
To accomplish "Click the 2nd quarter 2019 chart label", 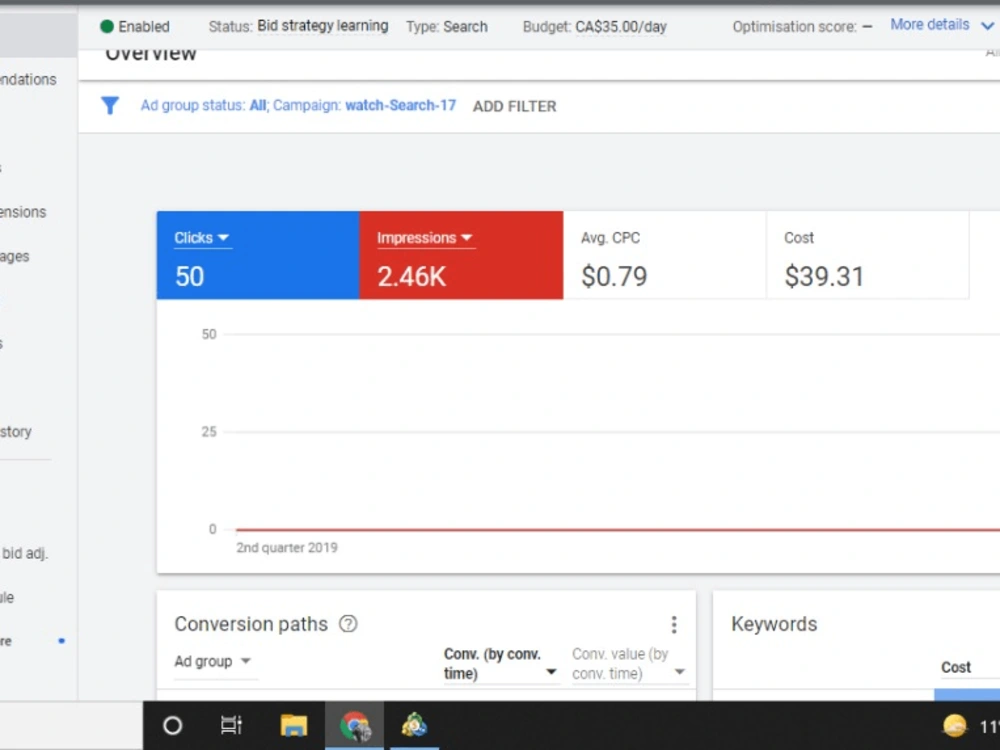I will click(286, 548).
